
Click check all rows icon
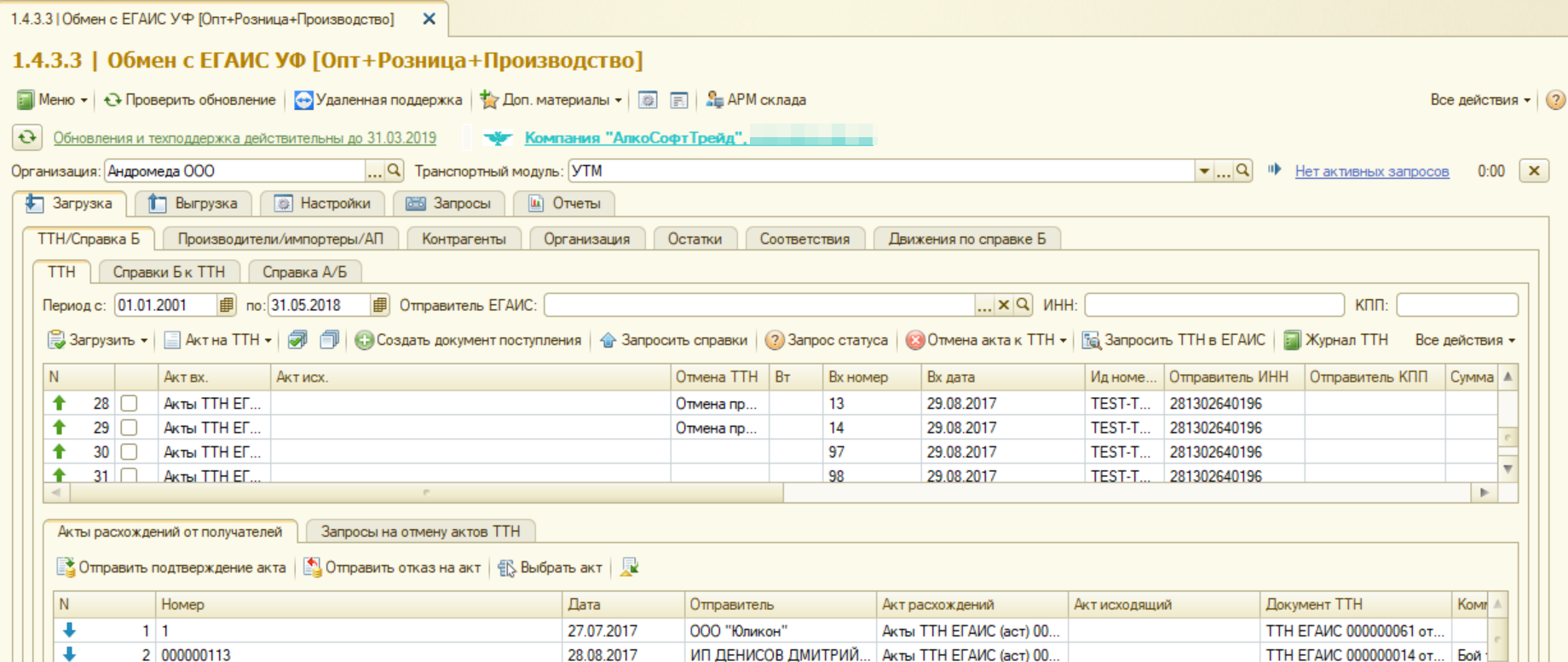pos(297,340)
